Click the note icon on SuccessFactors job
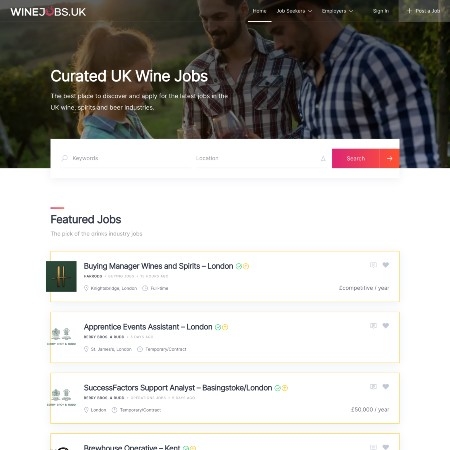The width and height of the screenshot is (450, 450). pyautogui.click(x=373, y=387)
